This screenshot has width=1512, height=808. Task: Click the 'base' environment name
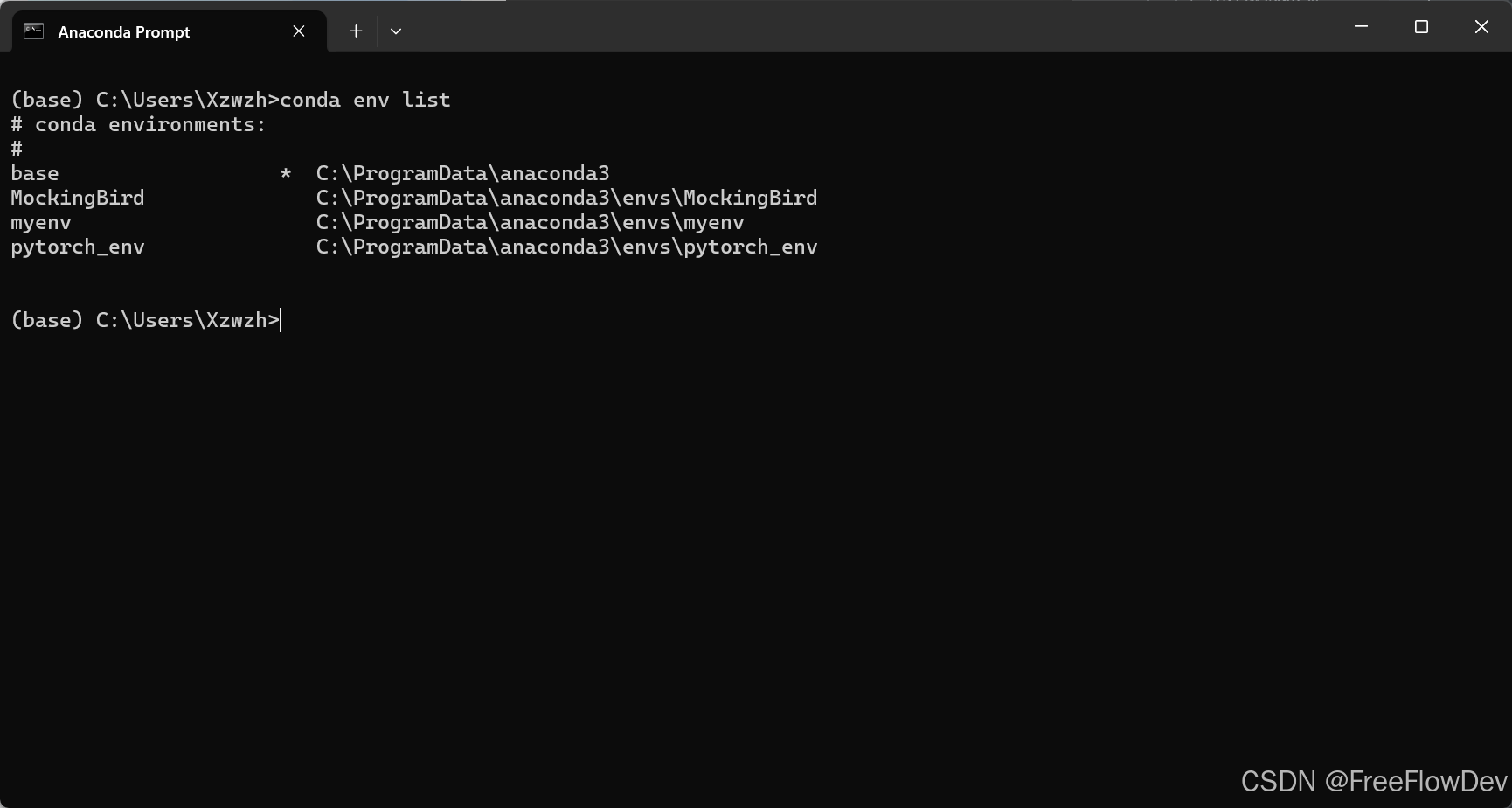tap(35, 173)
